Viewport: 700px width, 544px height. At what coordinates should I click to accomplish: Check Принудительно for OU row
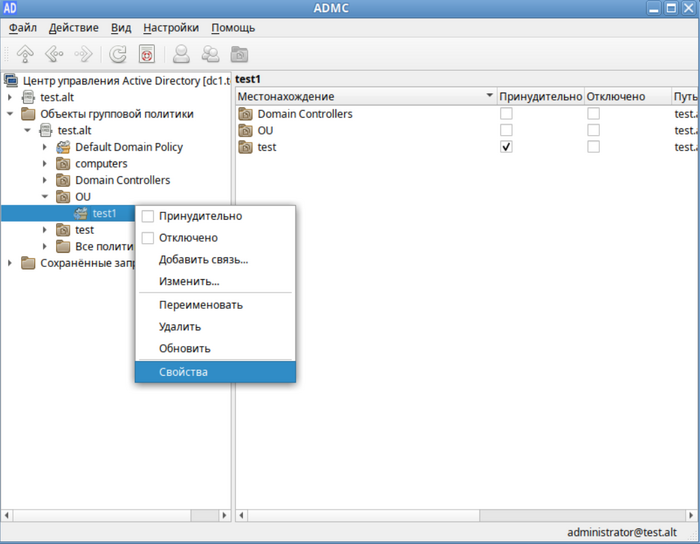[x=506, y=130]
